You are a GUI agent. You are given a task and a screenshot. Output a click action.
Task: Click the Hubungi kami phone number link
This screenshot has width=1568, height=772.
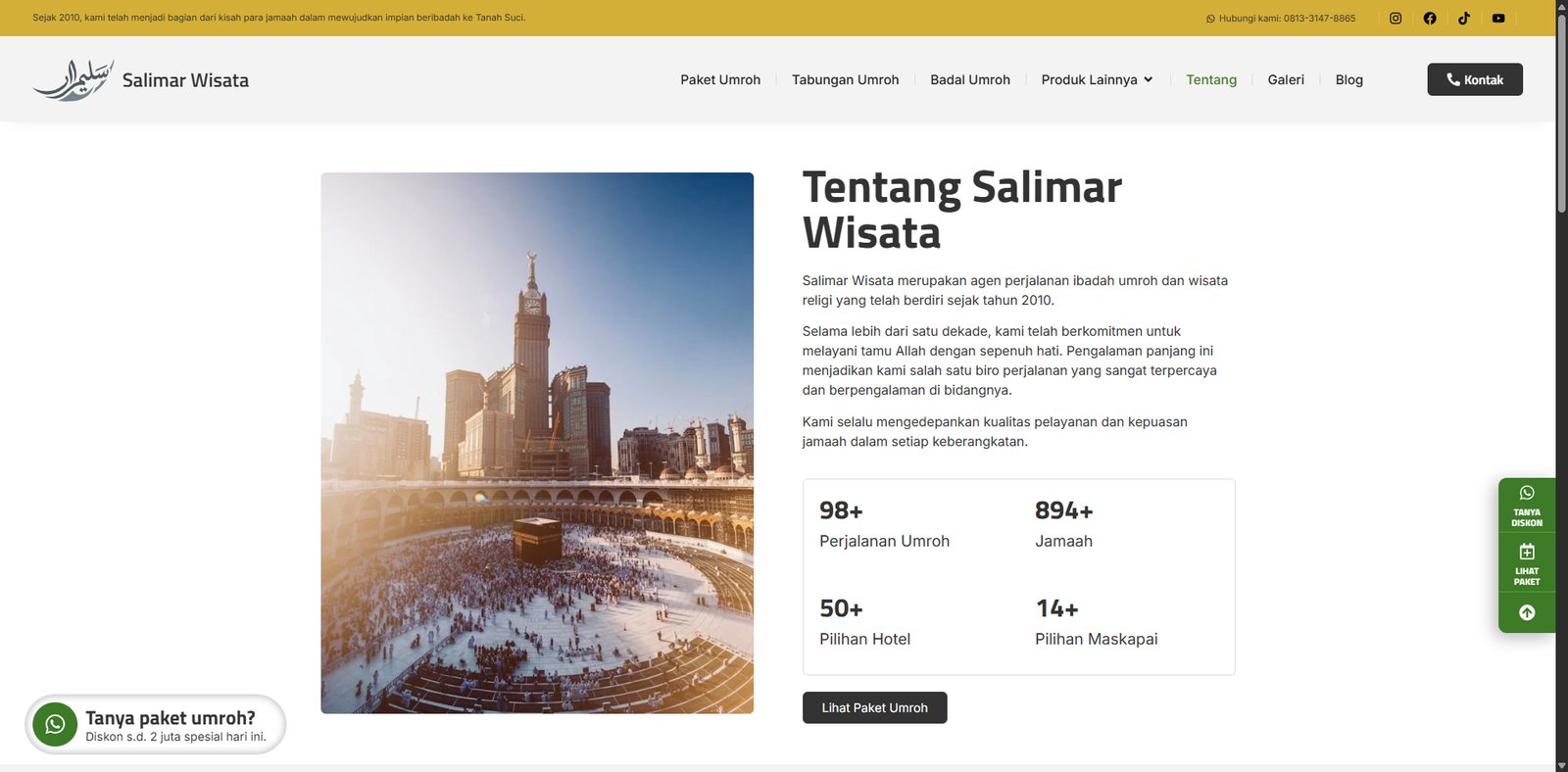[1281, 19]
